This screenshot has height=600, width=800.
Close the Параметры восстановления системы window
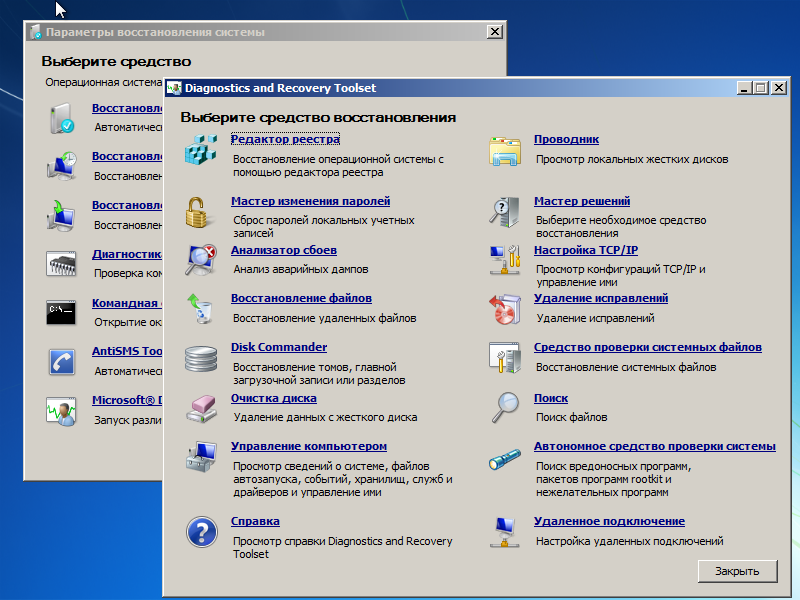[x=494, y=32]
